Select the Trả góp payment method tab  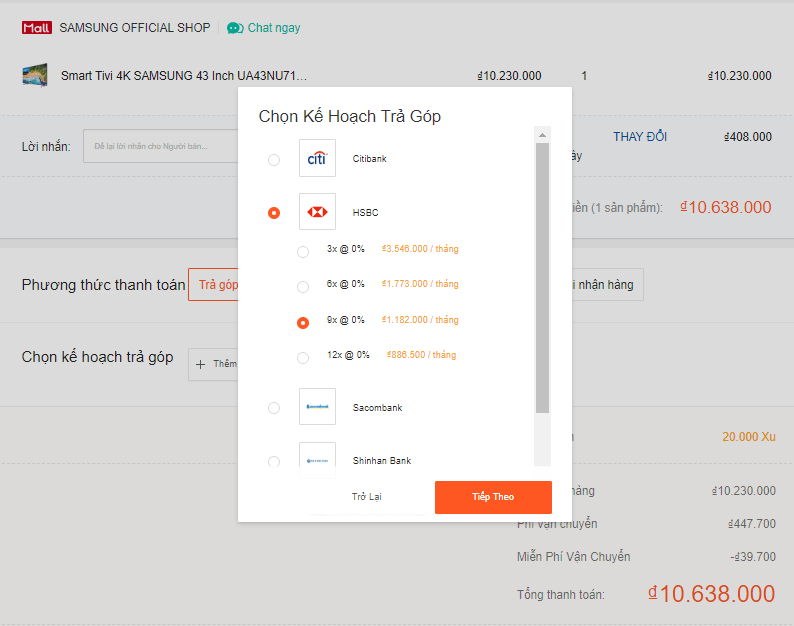[x=214, y=285]
